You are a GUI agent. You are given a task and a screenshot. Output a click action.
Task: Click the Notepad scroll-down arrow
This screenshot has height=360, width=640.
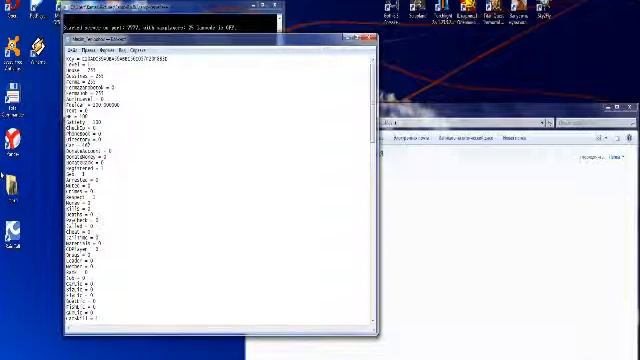coord(373,321)
